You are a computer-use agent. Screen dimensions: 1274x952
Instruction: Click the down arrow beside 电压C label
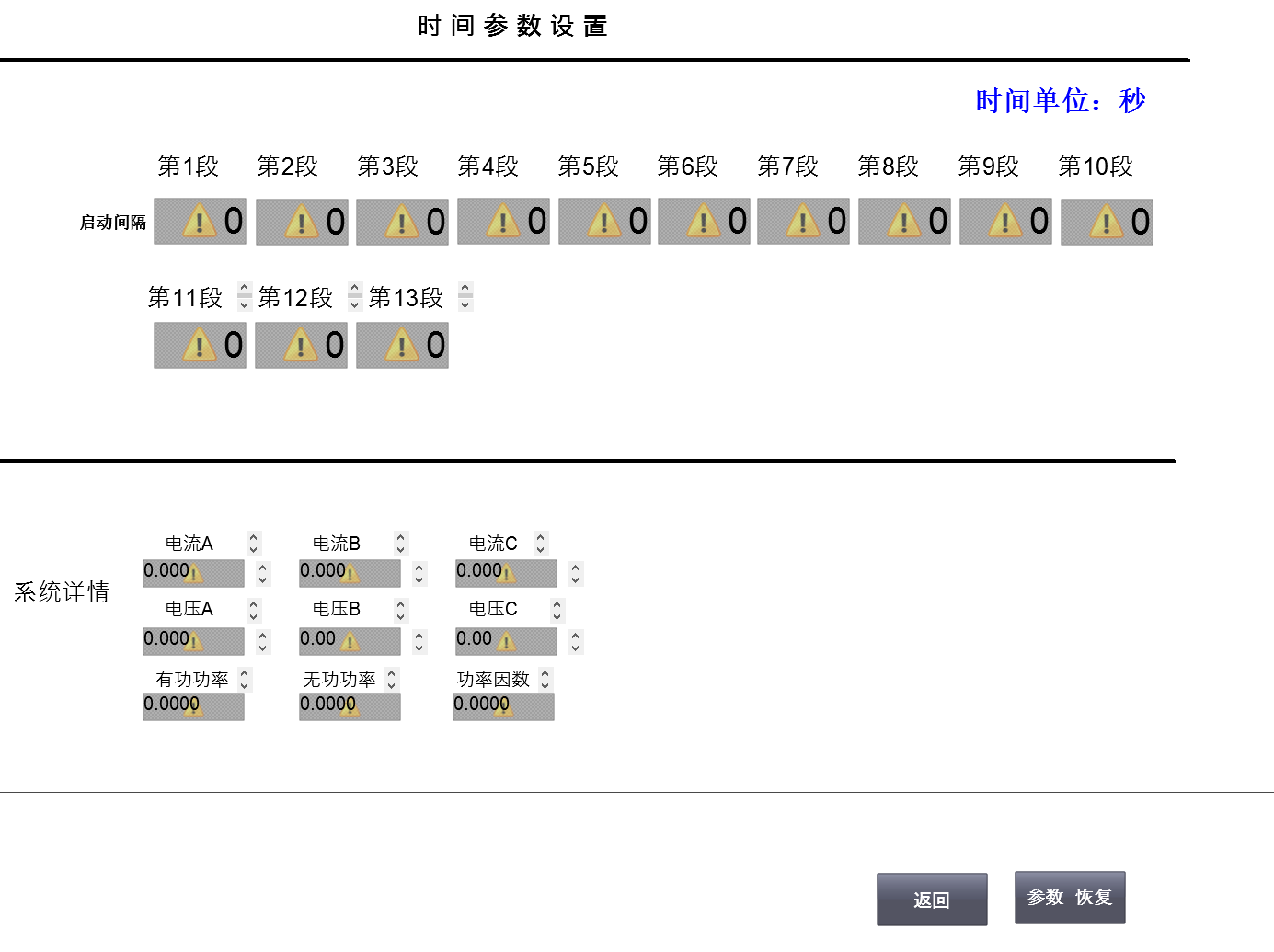556,614
